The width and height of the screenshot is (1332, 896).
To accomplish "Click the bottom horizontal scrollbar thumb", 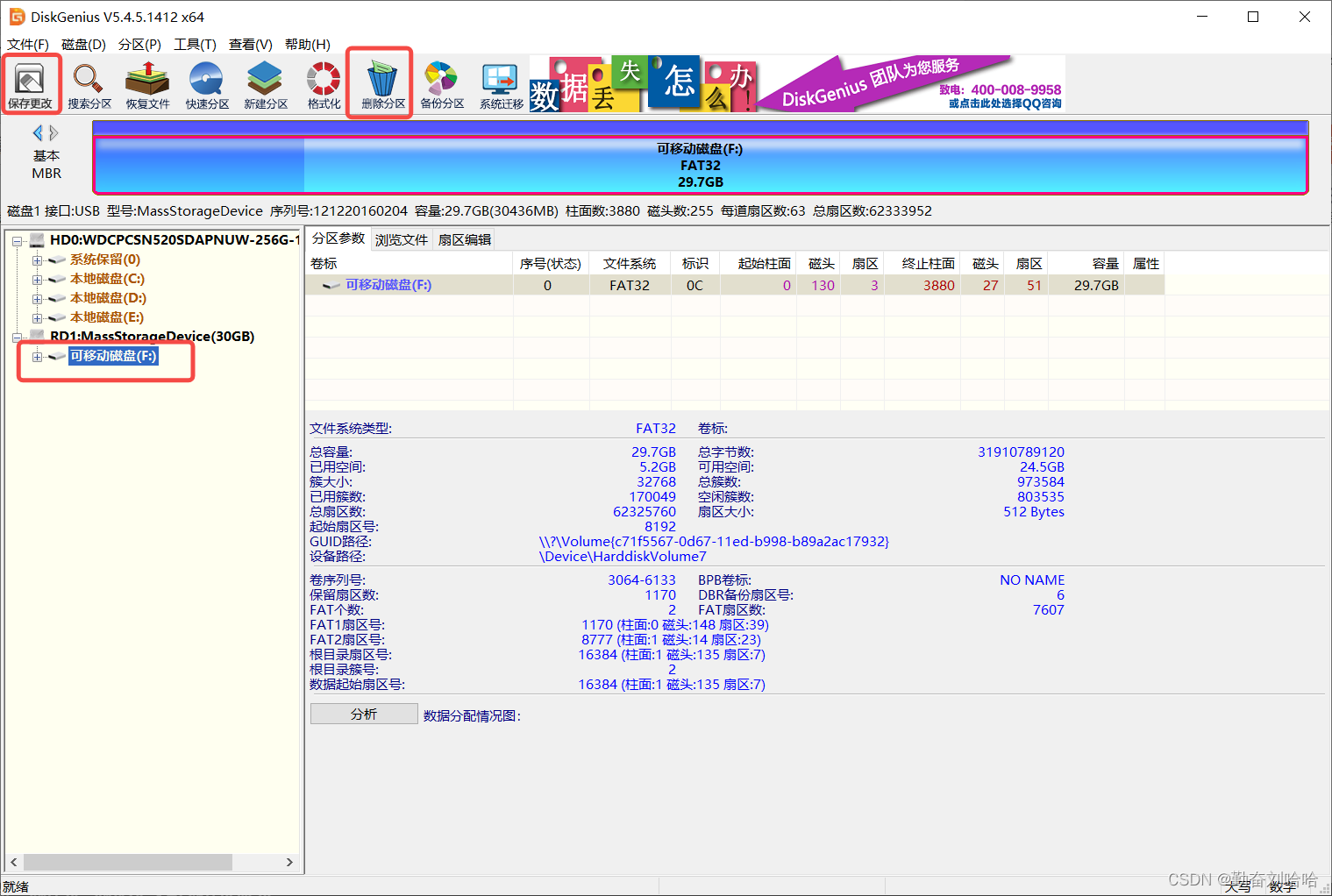I will (130, 863).
